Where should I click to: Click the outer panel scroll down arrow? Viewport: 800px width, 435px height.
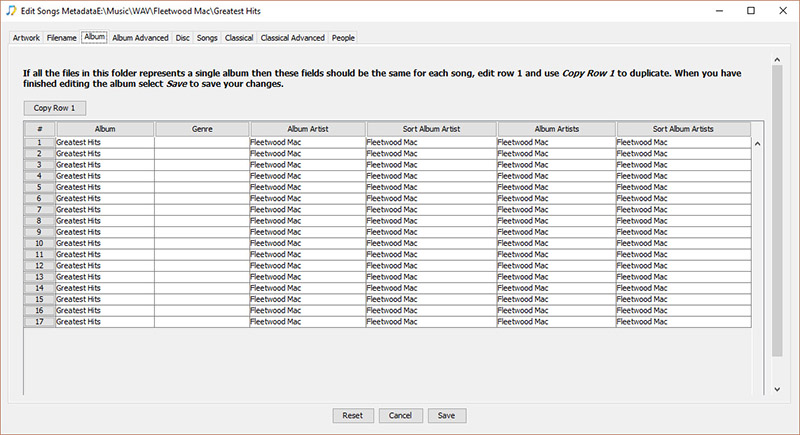click(777, 389)
